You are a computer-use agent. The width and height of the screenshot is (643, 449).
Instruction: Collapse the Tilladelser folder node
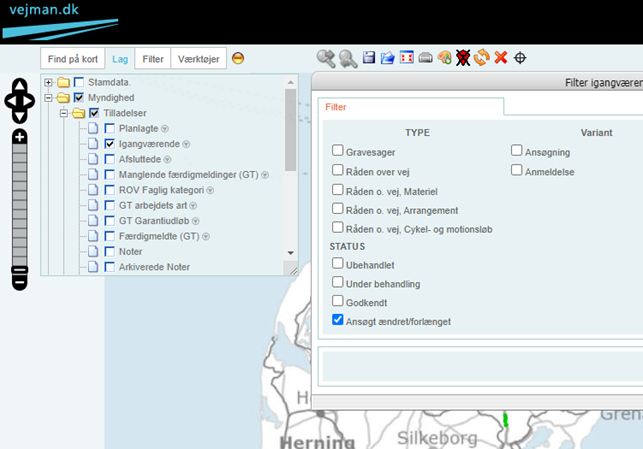pyautogui.click(x=62, y=113)
